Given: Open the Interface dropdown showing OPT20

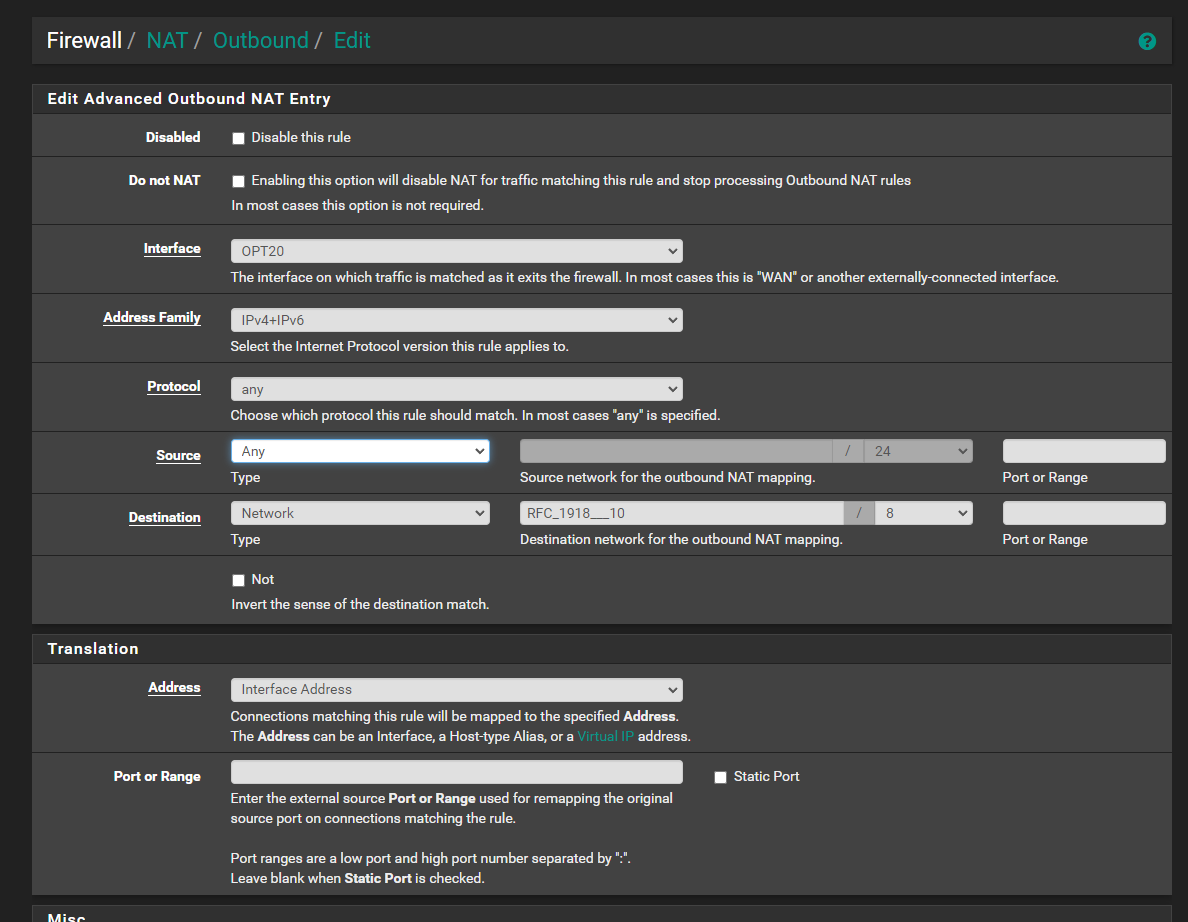Looking at the screenshot, I should pyautogui.click(x=456, y=251).
